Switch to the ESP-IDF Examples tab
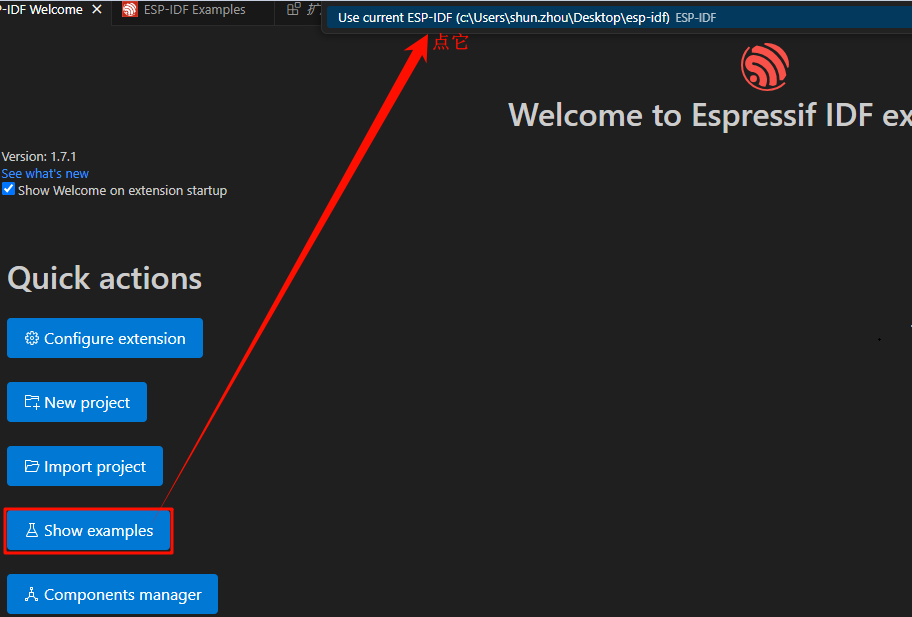Viewport: 912px width, 617px height. [x=193, y=10]
